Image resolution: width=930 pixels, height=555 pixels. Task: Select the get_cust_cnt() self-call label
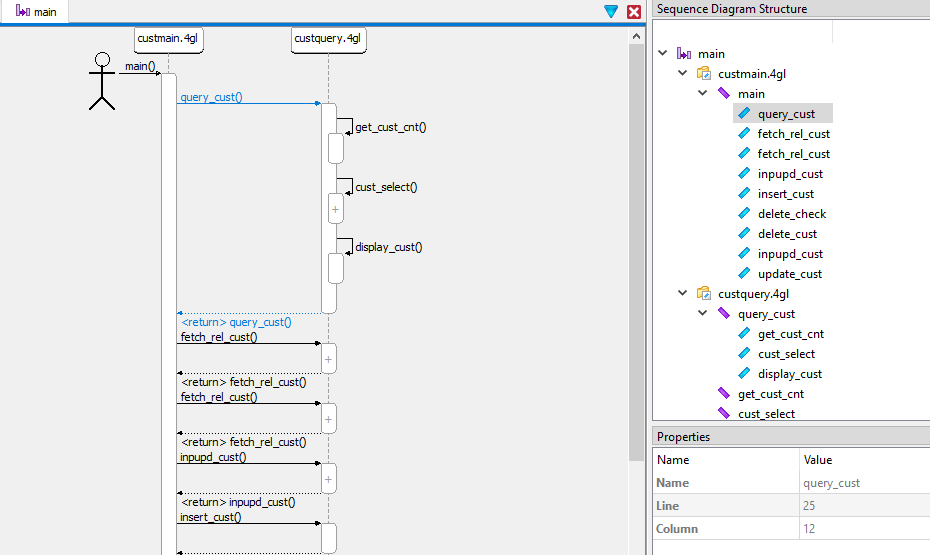[390, 127]
